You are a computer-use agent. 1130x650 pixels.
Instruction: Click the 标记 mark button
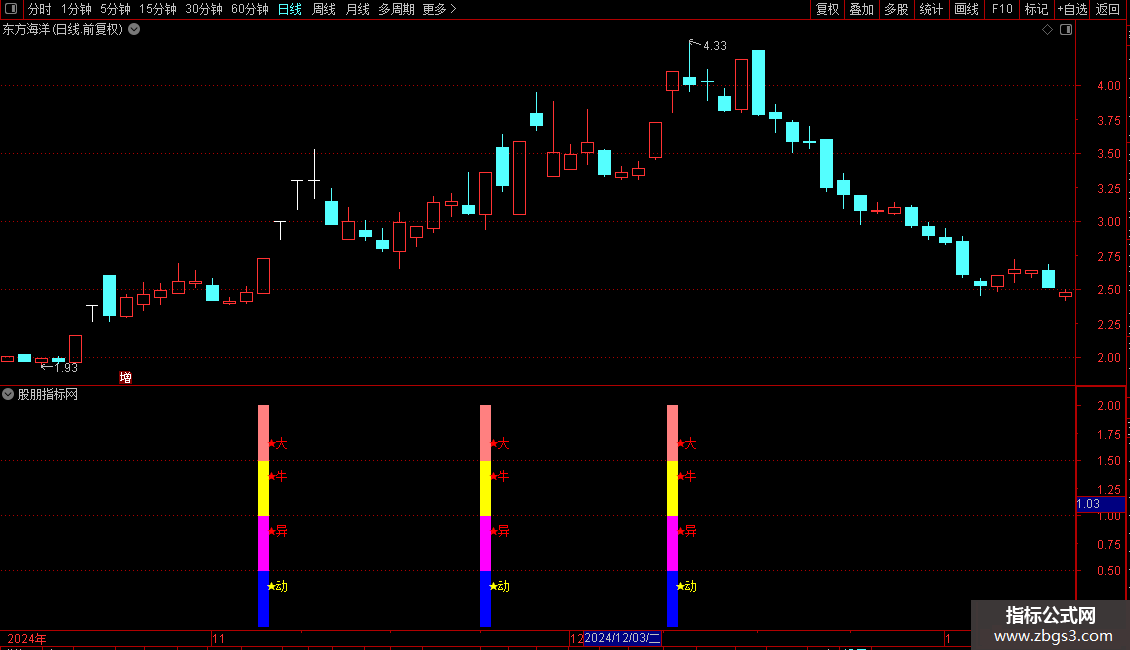pyautogui.click(x=1036, y=9)
